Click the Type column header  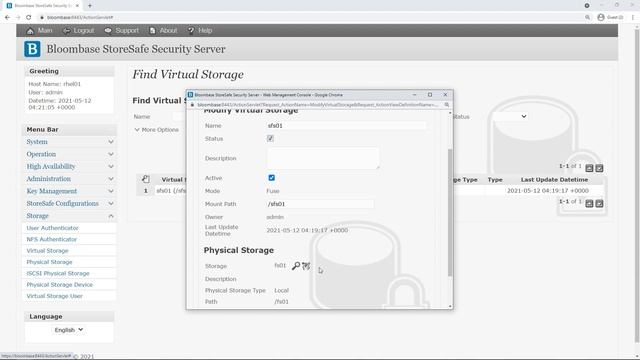495,180
